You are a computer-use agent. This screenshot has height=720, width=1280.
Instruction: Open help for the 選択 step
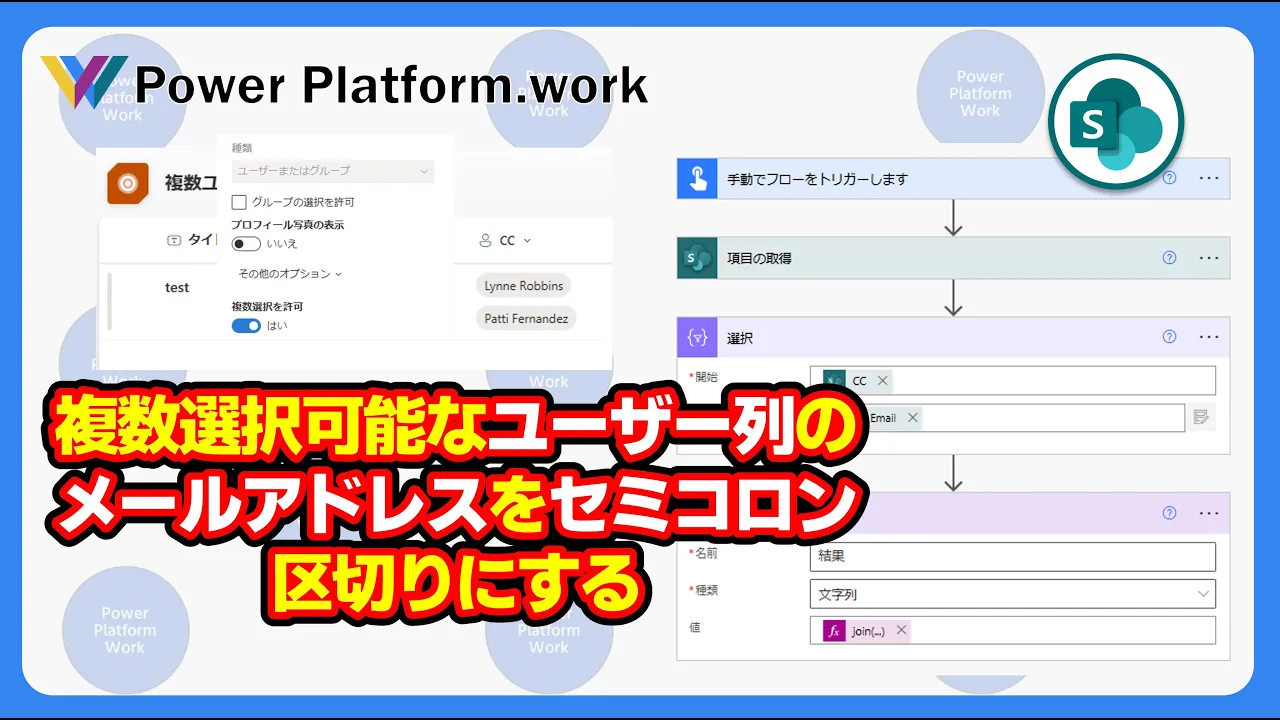[x=1169, y=337]
